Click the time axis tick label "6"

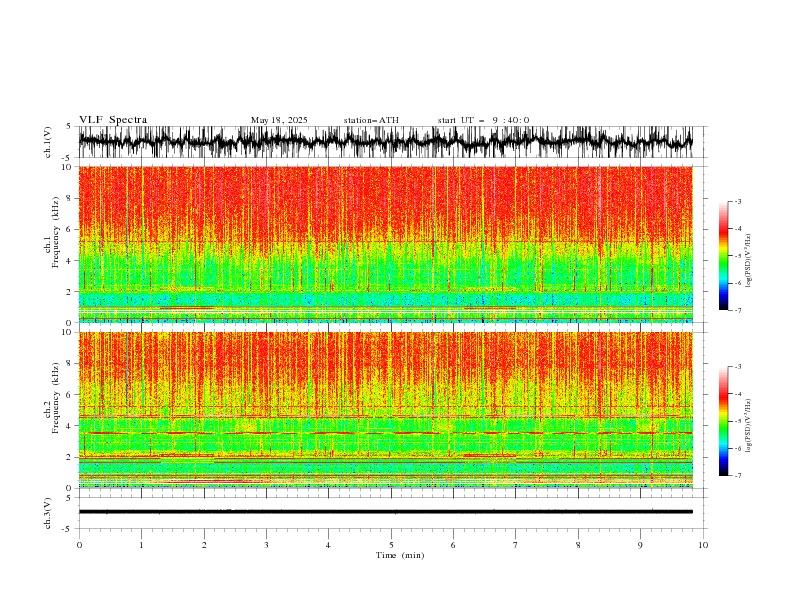[x=453, y=545]
